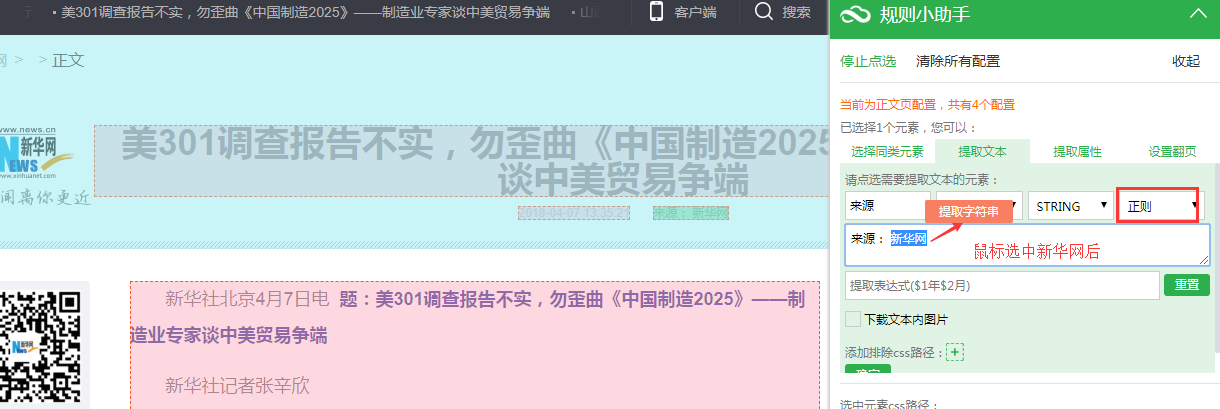This screenshot has width=1220, height=409.
Task: Click the 提取表达式 input field
Action: (1002, 285)
